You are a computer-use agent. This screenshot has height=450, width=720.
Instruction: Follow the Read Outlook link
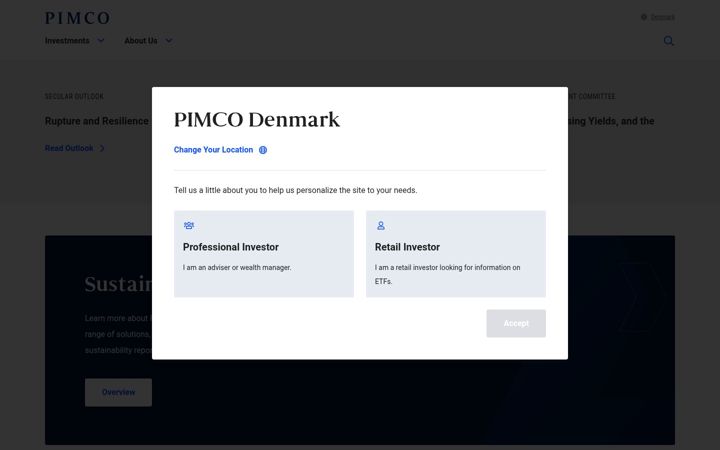[69, 148]
